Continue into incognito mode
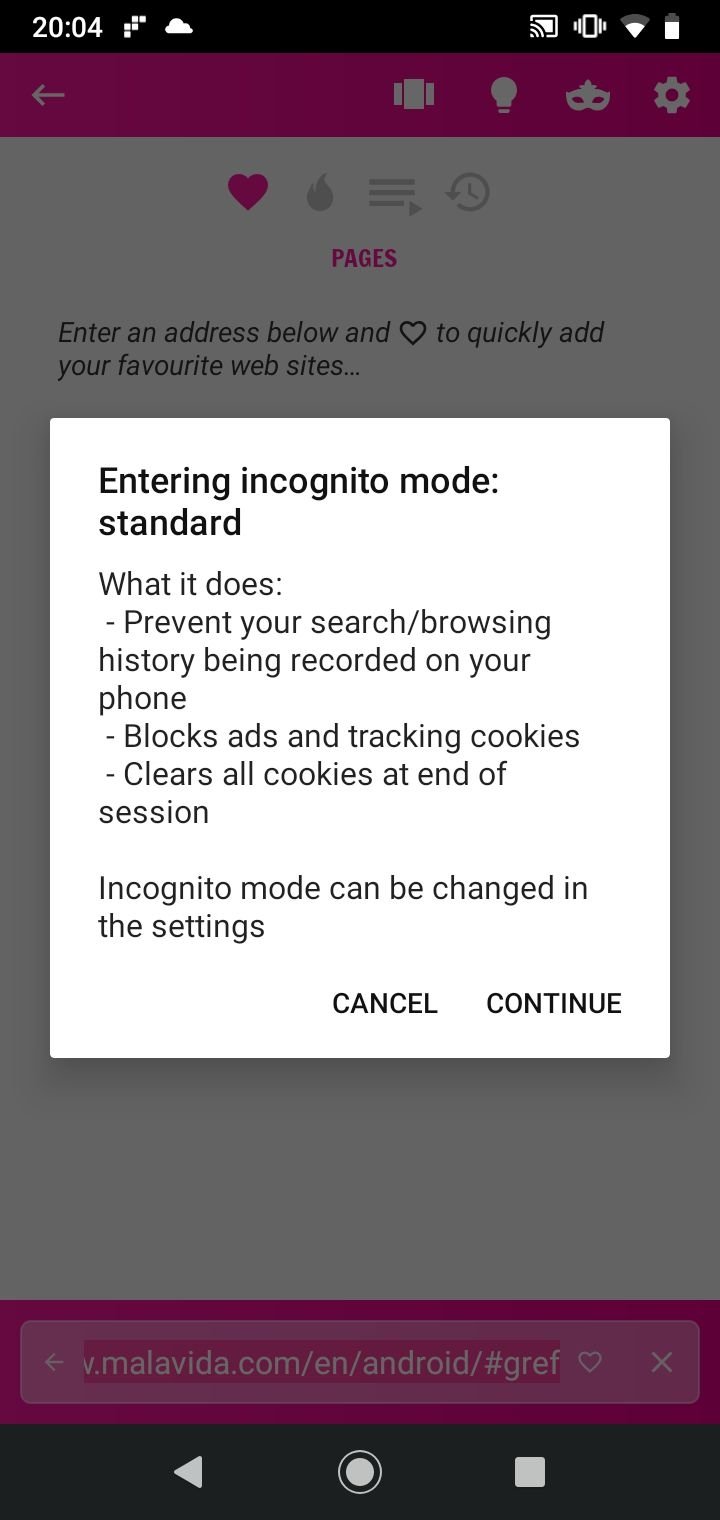The image size is (720, 1520). click(x=554, y=1003)
